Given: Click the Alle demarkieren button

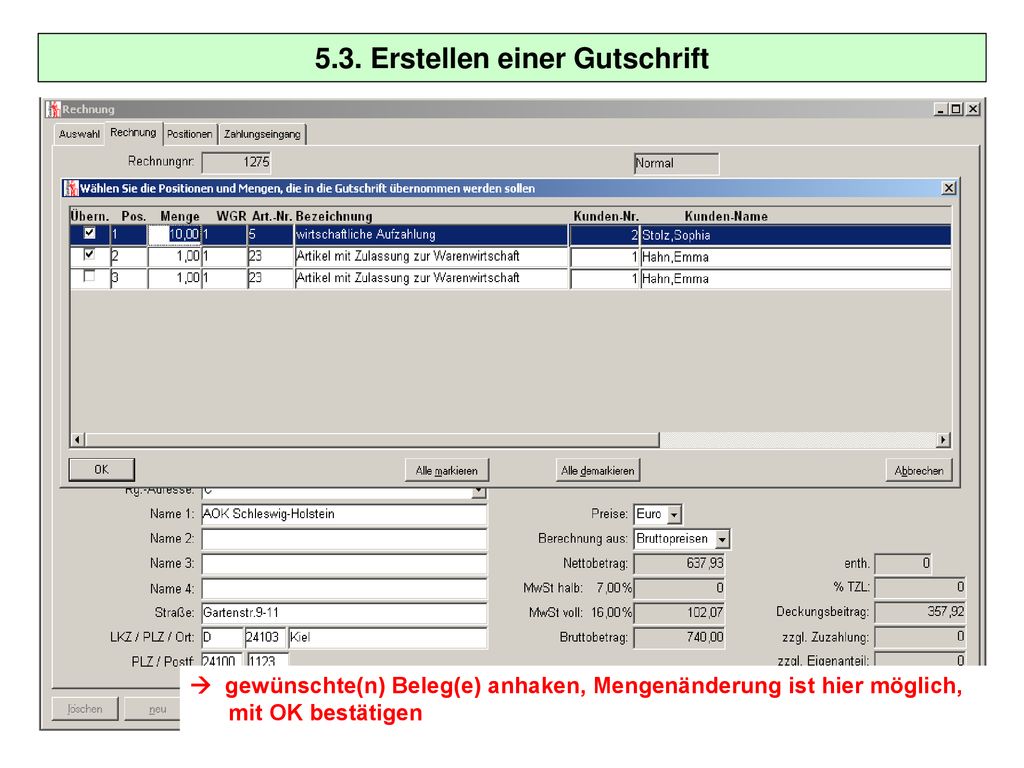Looking at the screenshot, I should click(x=598, y=470).
